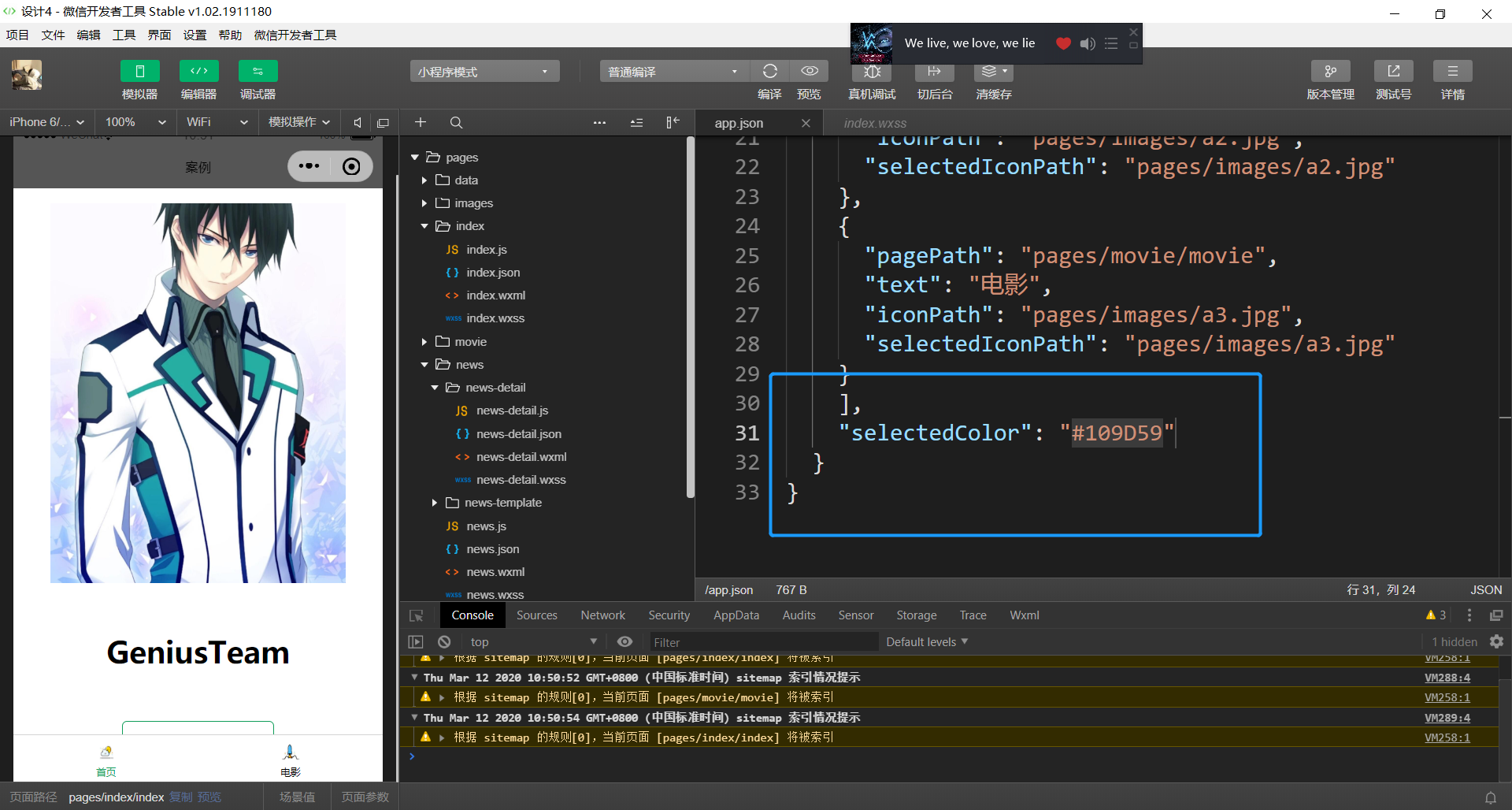The height and width of the screenshot is (810, 1512).
Task: Toggle the console sidebar icon
Action: [416, 642]
